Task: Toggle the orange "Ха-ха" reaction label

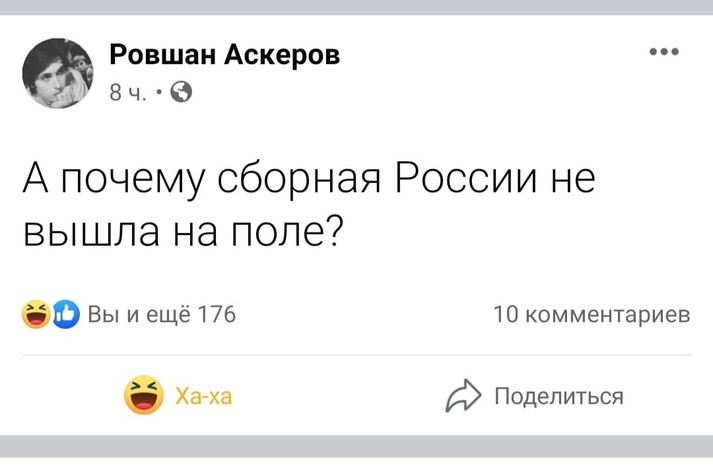Action: coord(203,397)
